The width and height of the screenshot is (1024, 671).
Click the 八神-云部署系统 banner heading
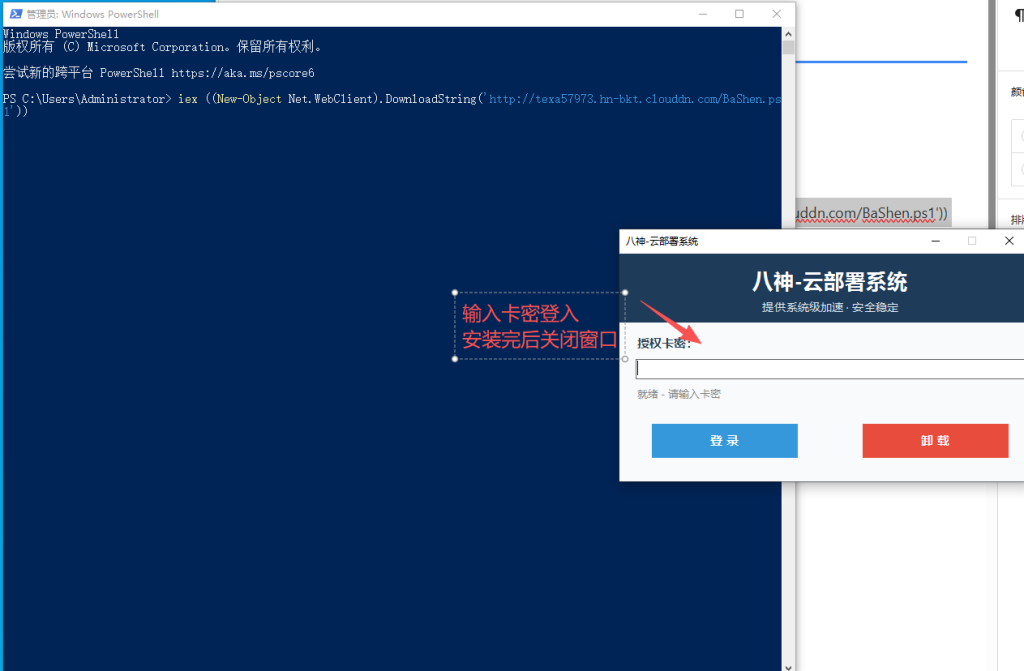pyautogui.click(x=829, y=282)
